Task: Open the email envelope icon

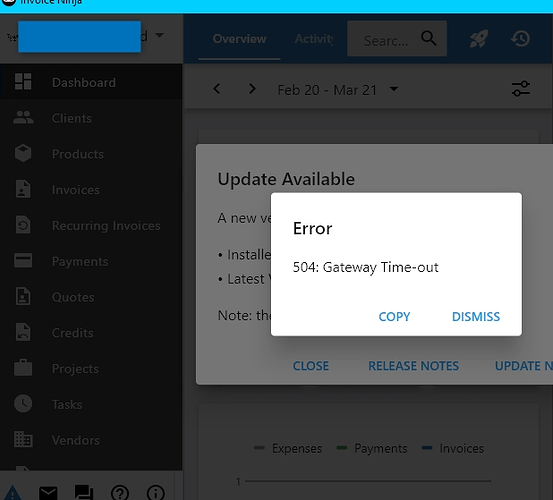Action: tap(48, 493)
